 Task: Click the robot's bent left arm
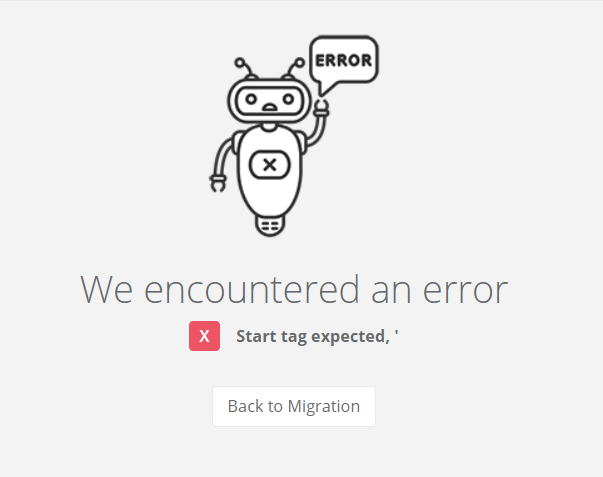pyautogui.click(x=224, y=156)
